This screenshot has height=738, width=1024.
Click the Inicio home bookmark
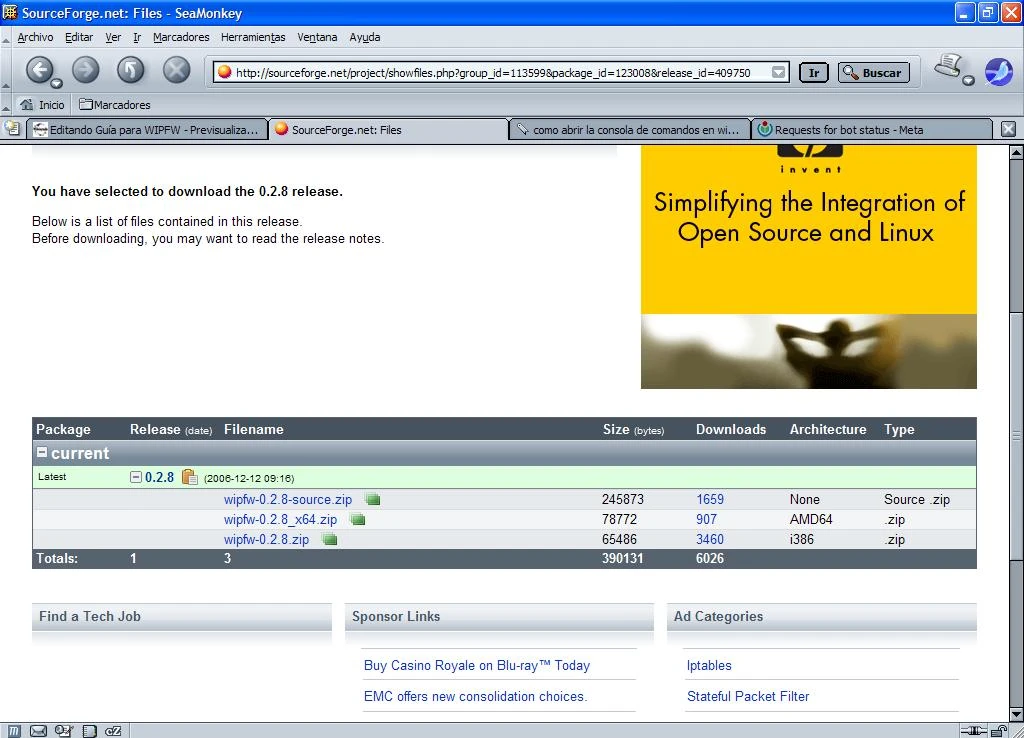pos(42,104)
